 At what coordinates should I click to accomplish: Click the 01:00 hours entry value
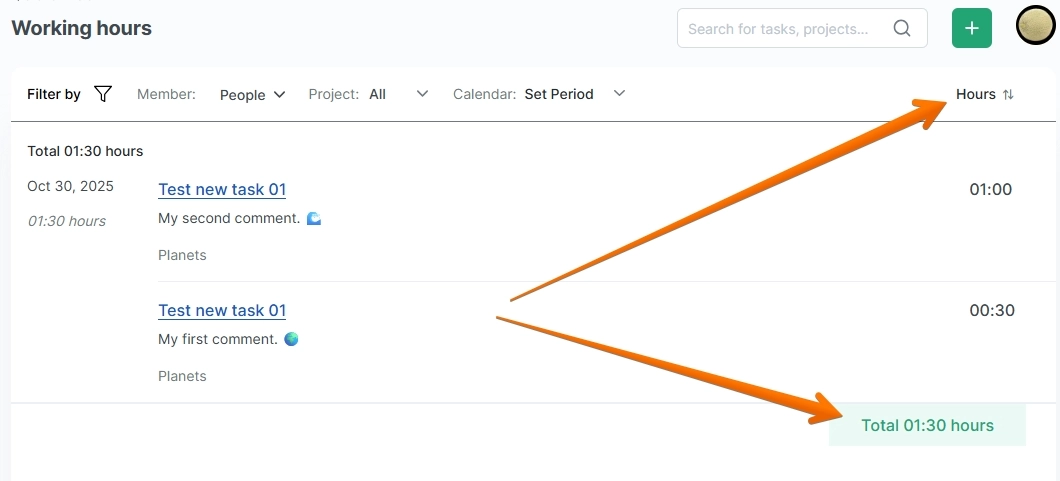[990, 190]
